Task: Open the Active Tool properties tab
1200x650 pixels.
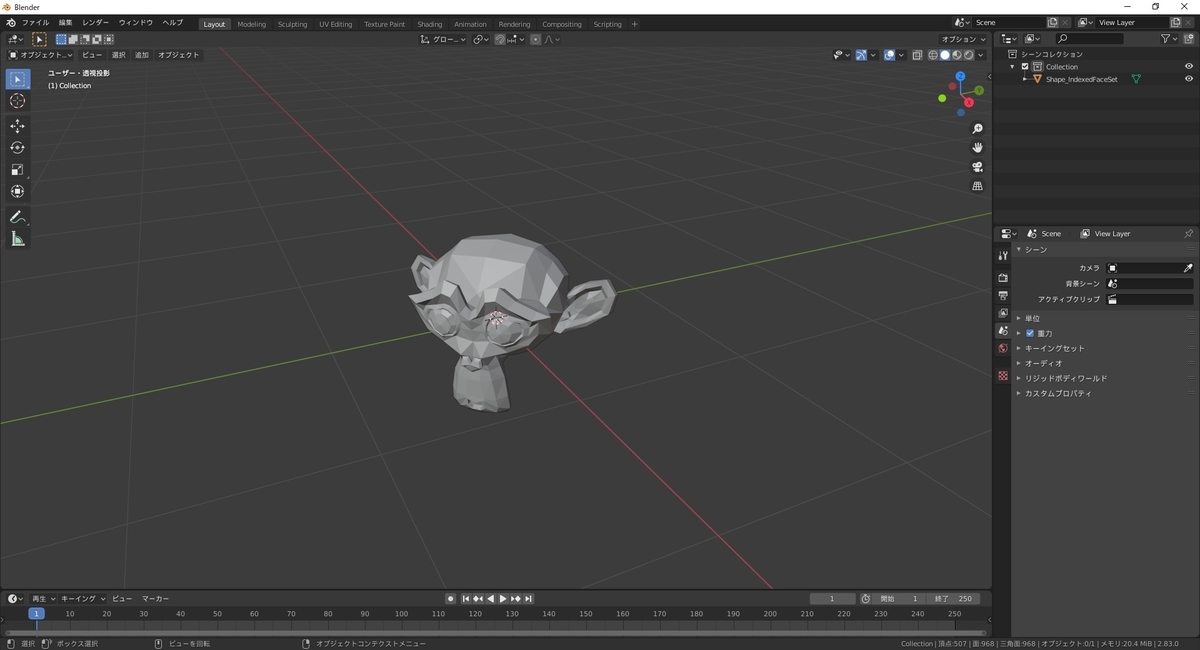Action: [1003, 256]
